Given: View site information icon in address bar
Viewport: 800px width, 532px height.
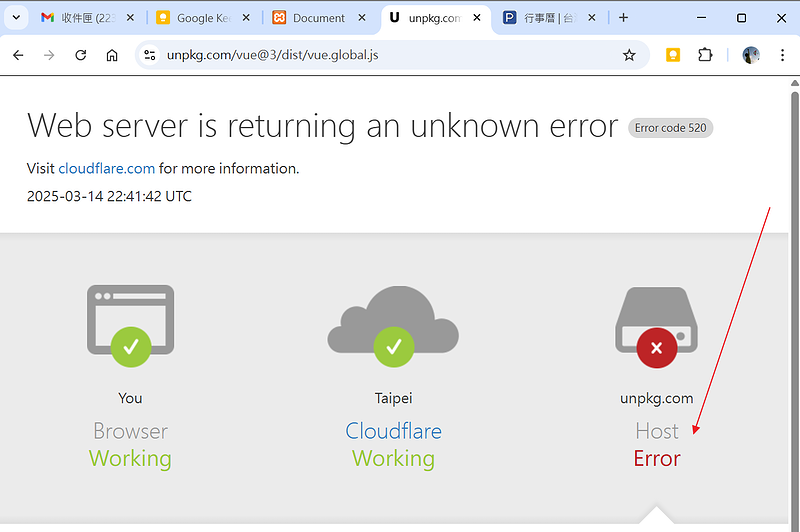Looking at the screenshot, I should tap(150, 56).
